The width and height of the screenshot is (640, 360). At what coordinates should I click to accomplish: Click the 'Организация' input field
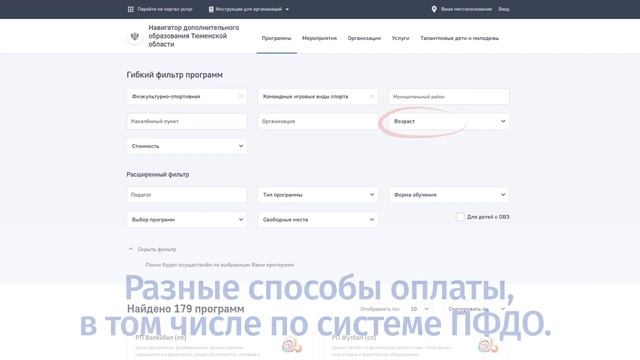318,121
